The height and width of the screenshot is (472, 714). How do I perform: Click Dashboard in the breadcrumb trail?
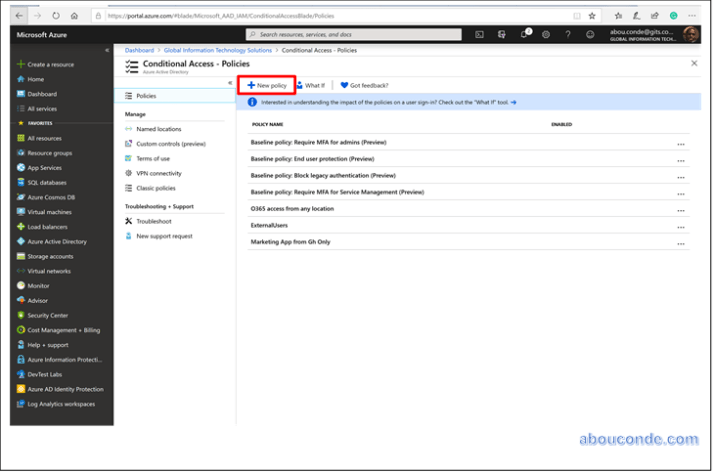(141, 49)
